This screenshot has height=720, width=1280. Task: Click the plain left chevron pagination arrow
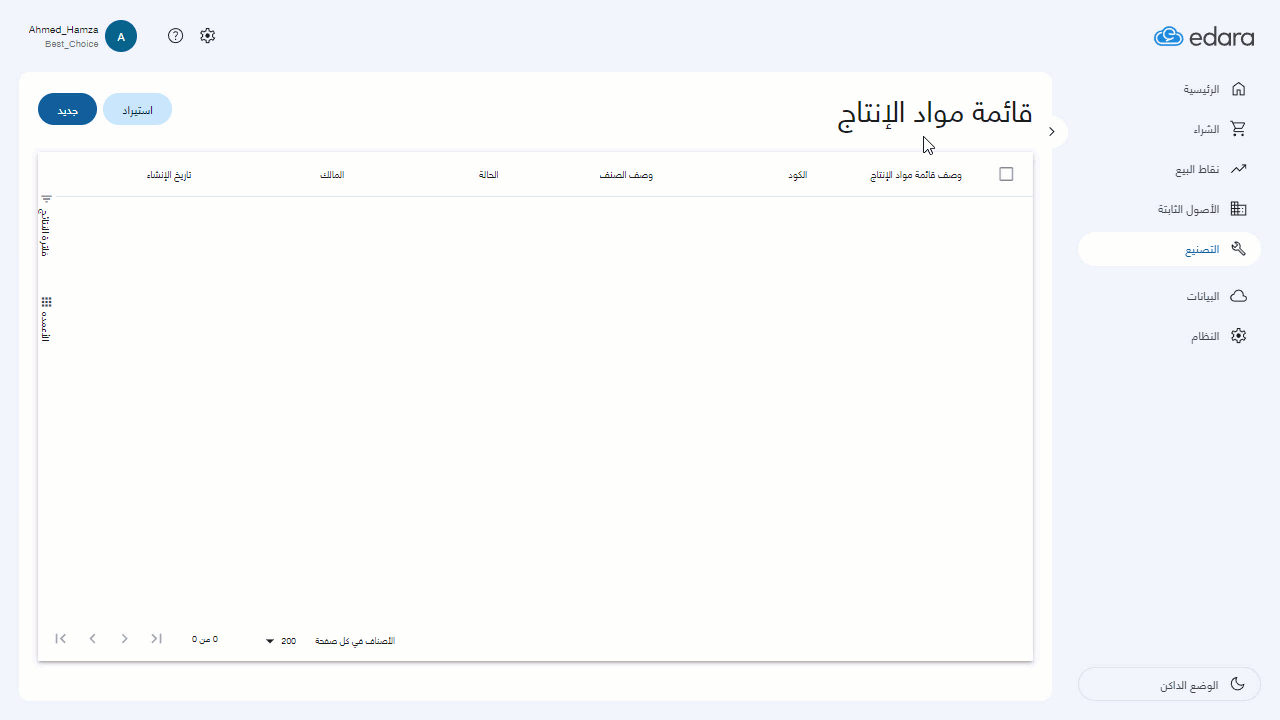pos(93,639)
